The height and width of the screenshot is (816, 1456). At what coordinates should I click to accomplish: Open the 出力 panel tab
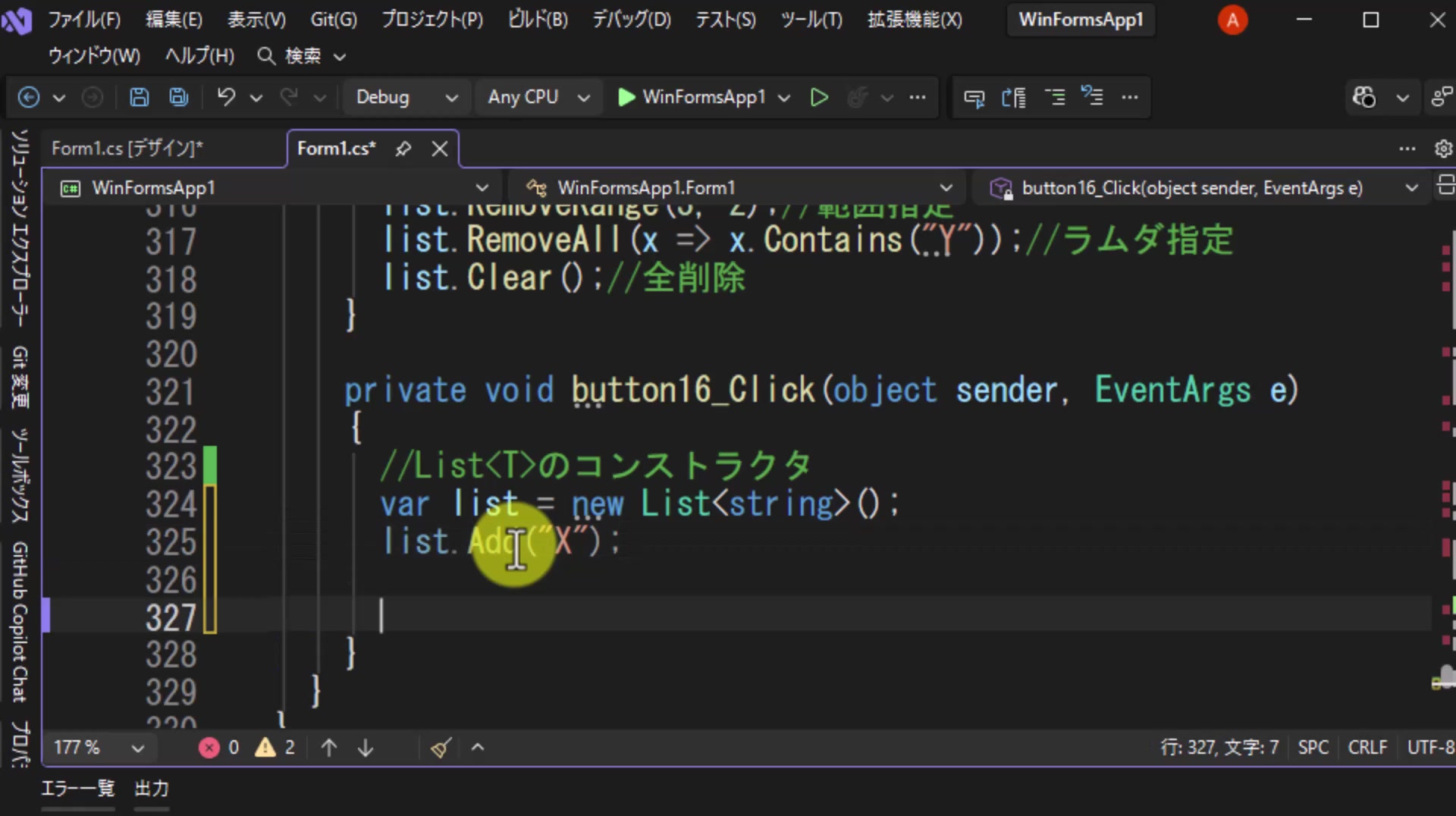click(151, 789)
